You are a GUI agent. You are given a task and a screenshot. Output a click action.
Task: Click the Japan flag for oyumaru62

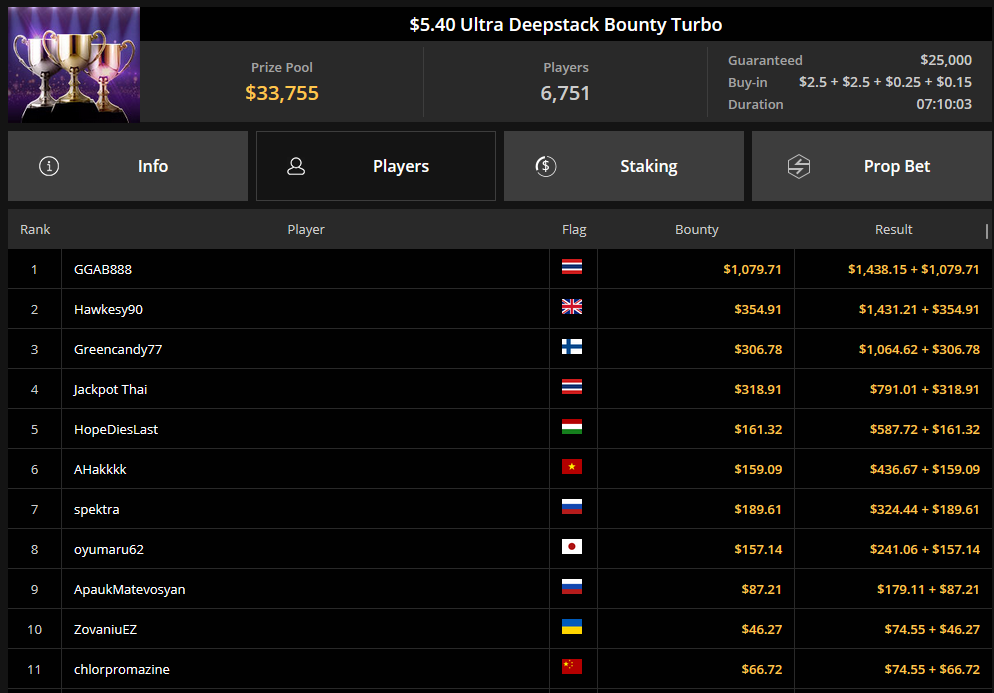coord(572,547)
